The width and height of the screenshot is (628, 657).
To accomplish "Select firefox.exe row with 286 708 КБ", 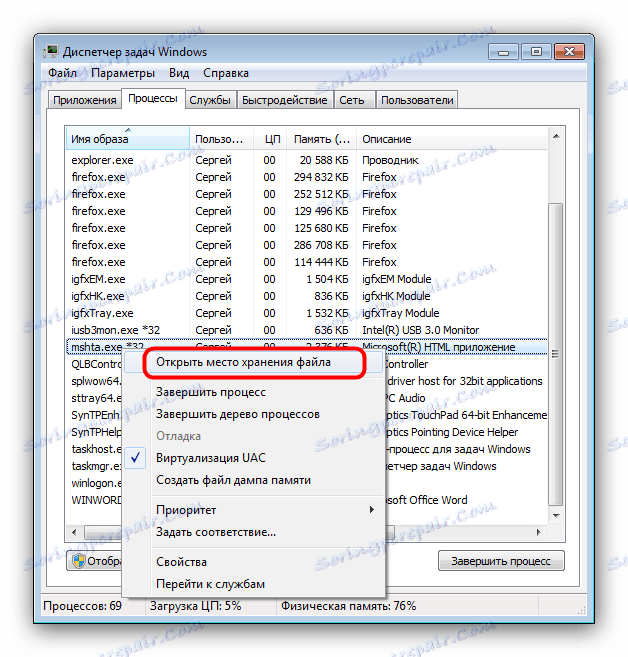I will 307,245.
